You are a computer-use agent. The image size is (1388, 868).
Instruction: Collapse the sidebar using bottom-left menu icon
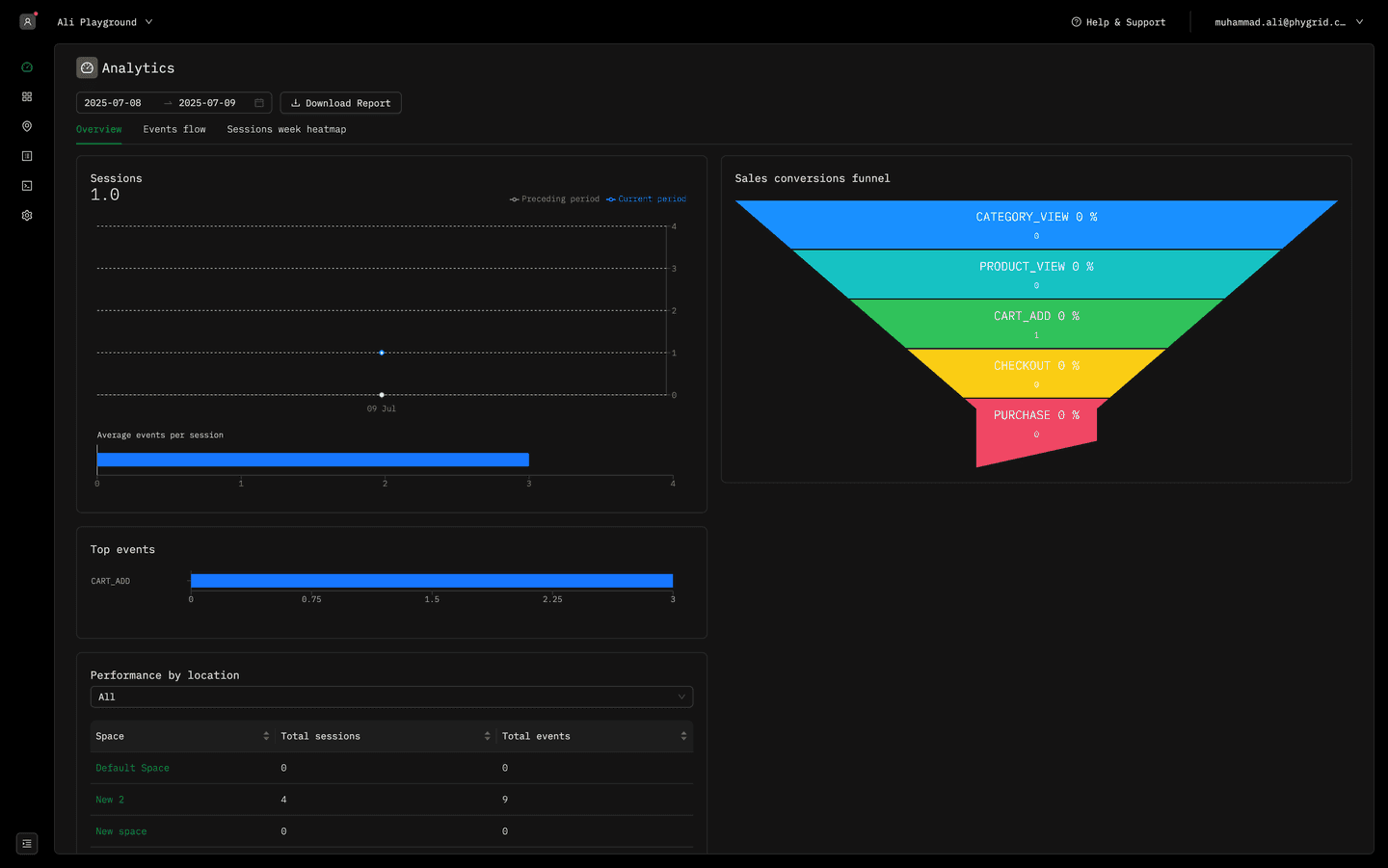(26, 843)
